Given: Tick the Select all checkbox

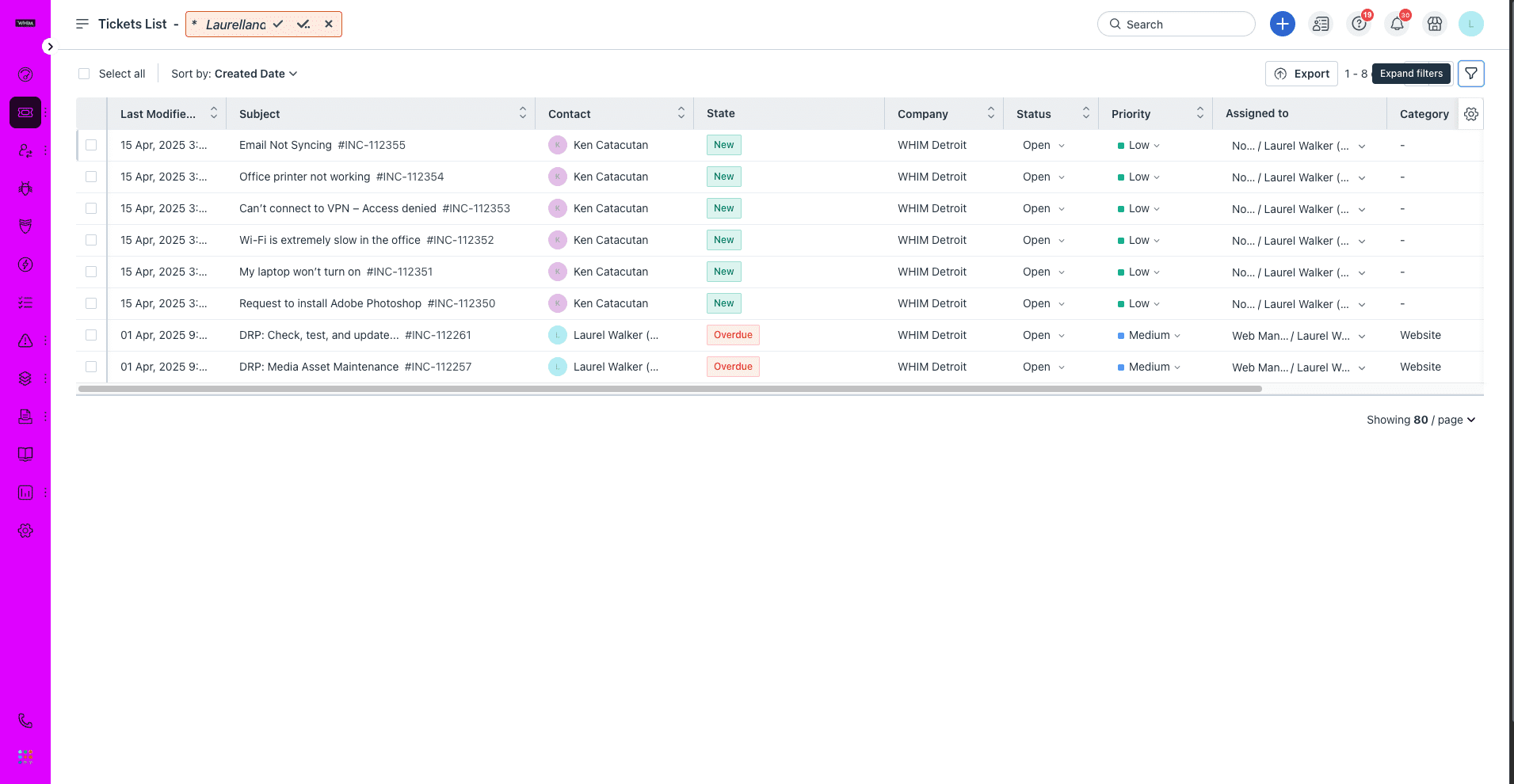Looking at the screenshot, I should pos(84,74).
